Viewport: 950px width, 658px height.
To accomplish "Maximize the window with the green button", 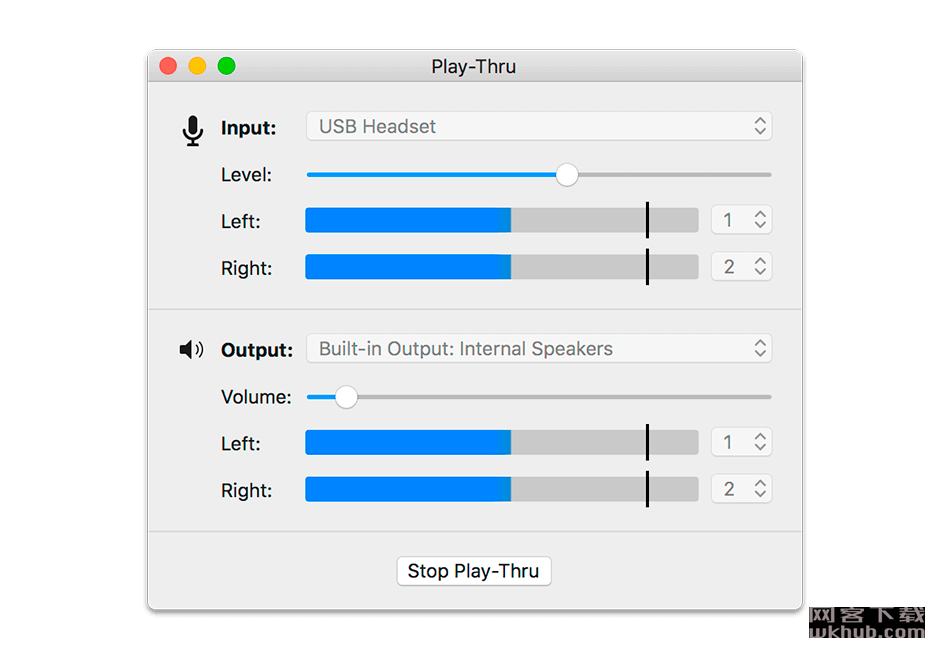I will (226, 65).
